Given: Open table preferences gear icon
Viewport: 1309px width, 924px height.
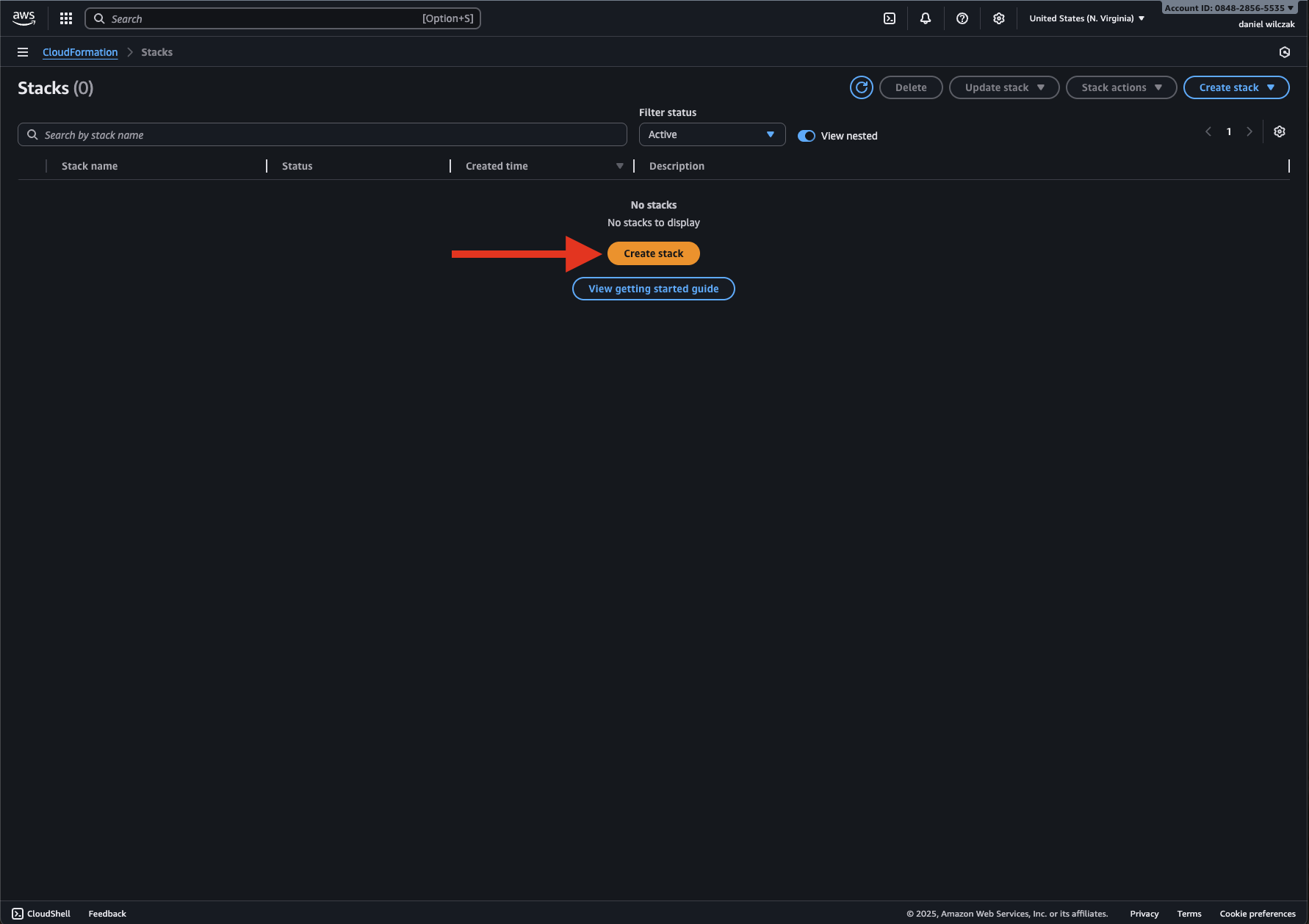Looking at the screenshot, I should click(1280, 131).
